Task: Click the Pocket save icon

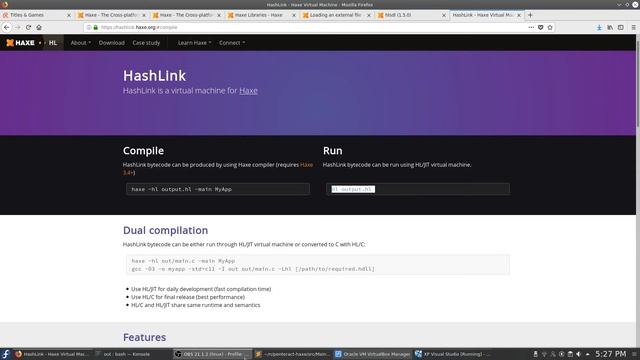Action: click(x=540, y=27)
